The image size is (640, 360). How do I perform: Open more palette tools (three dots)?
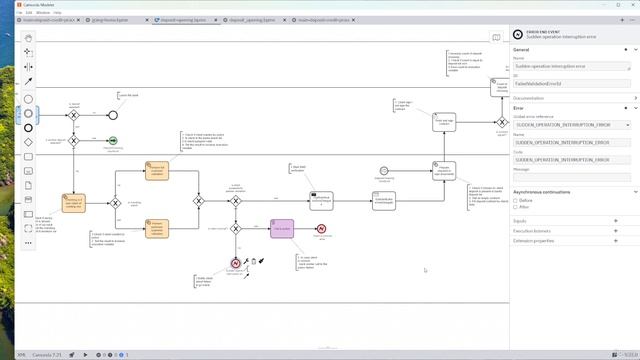point(28,243)
